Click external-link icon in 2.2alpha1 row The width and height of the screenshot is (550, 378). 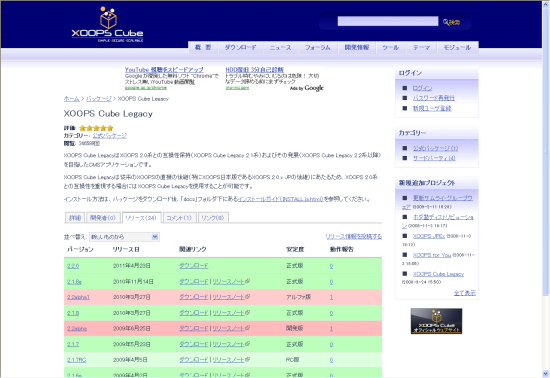click(x=247, y=296)
